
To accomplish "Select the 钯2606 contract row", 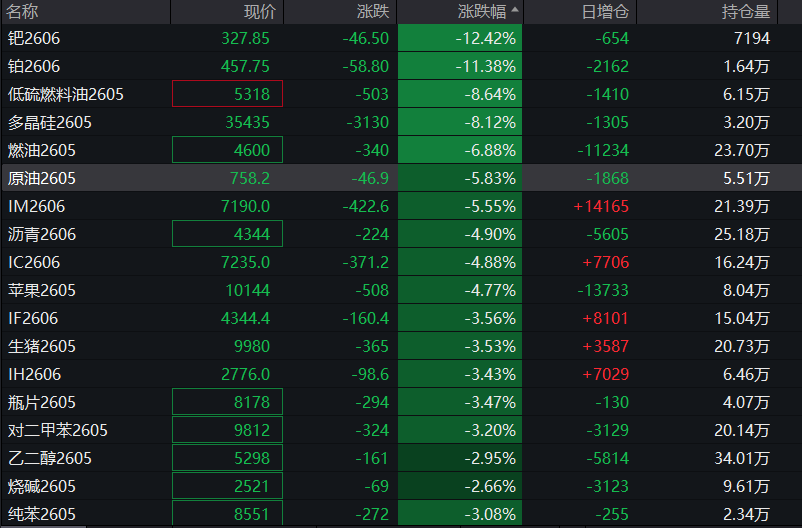I will [x=34, y=38].
